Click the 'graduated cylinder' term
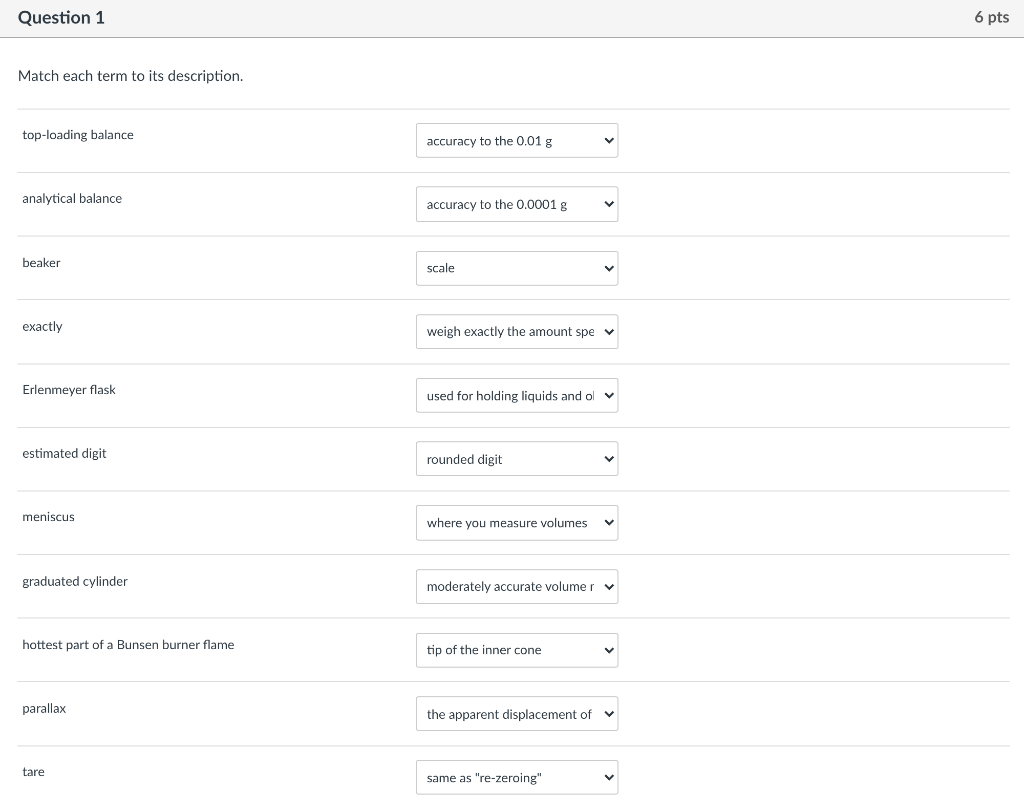 click(75, 581)
